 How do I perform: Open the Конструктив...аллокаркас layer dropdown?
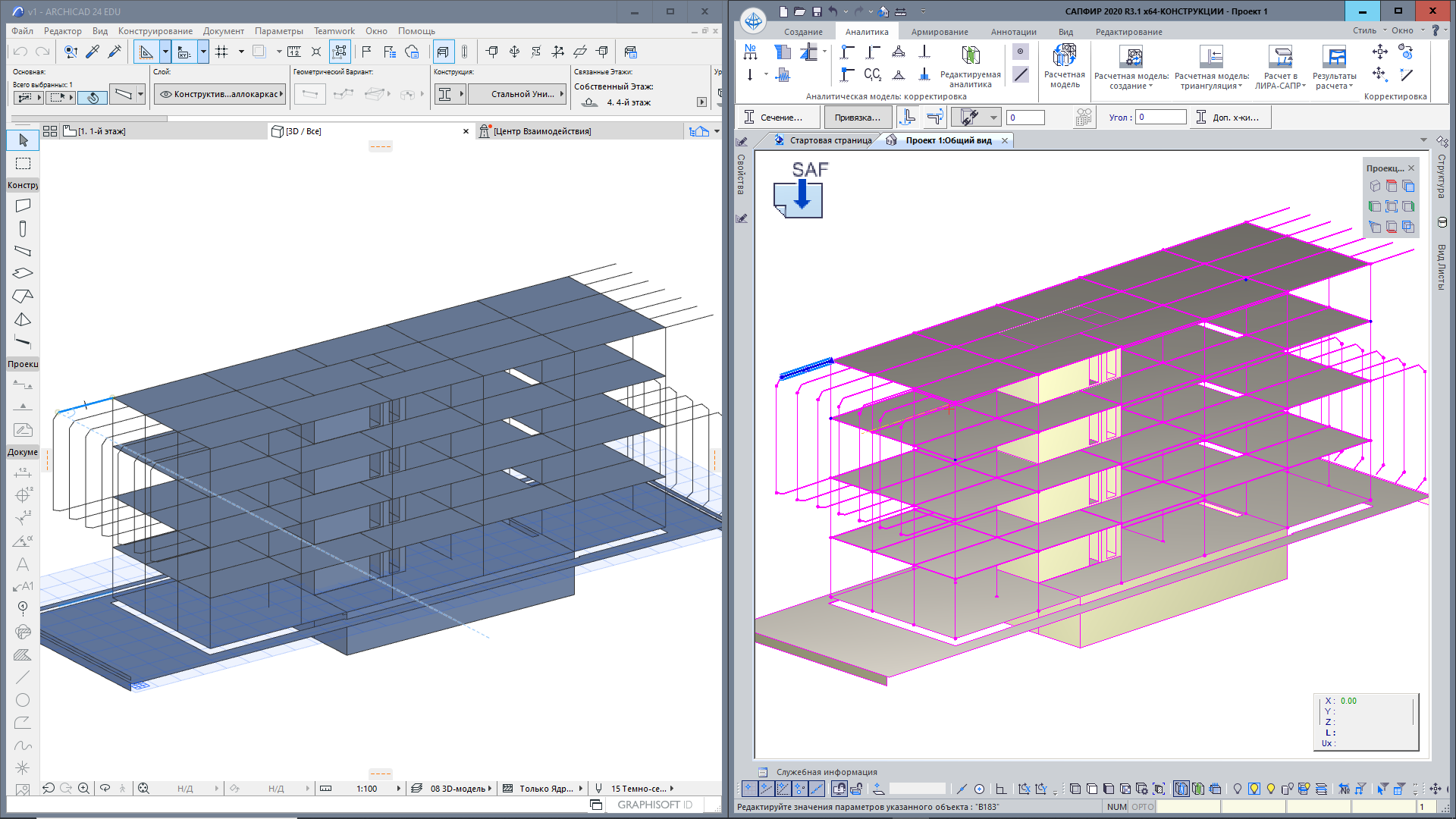click(220, 94)
